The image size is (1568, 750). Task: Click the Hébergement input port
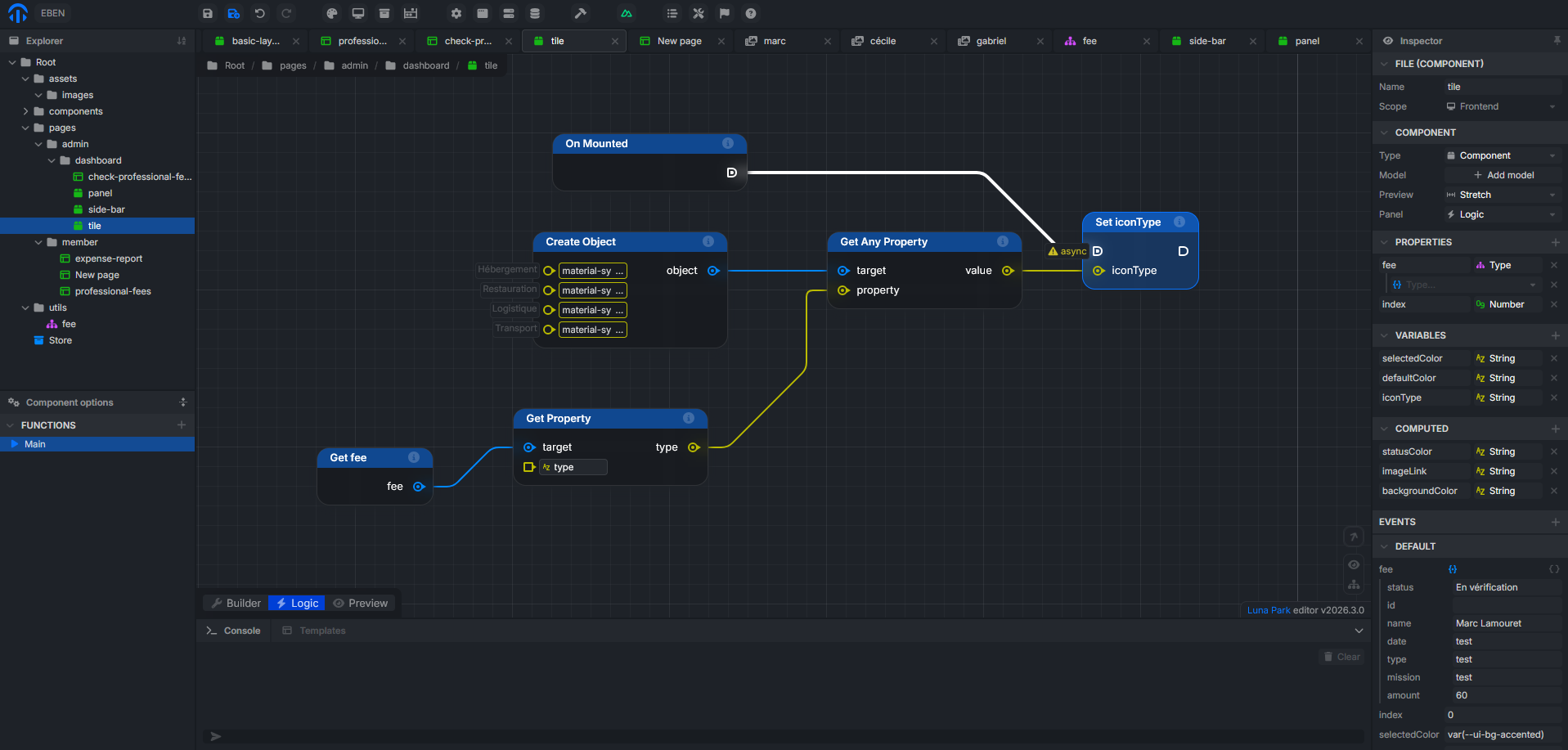click(549, 271)
